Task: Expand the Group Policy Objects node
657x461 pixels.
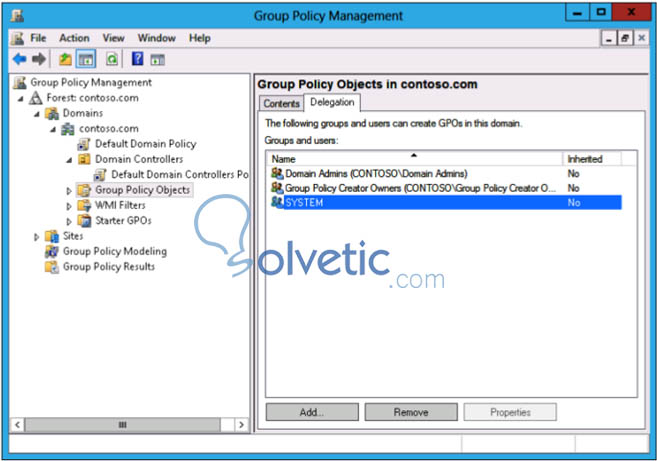Action: point(69,191)
